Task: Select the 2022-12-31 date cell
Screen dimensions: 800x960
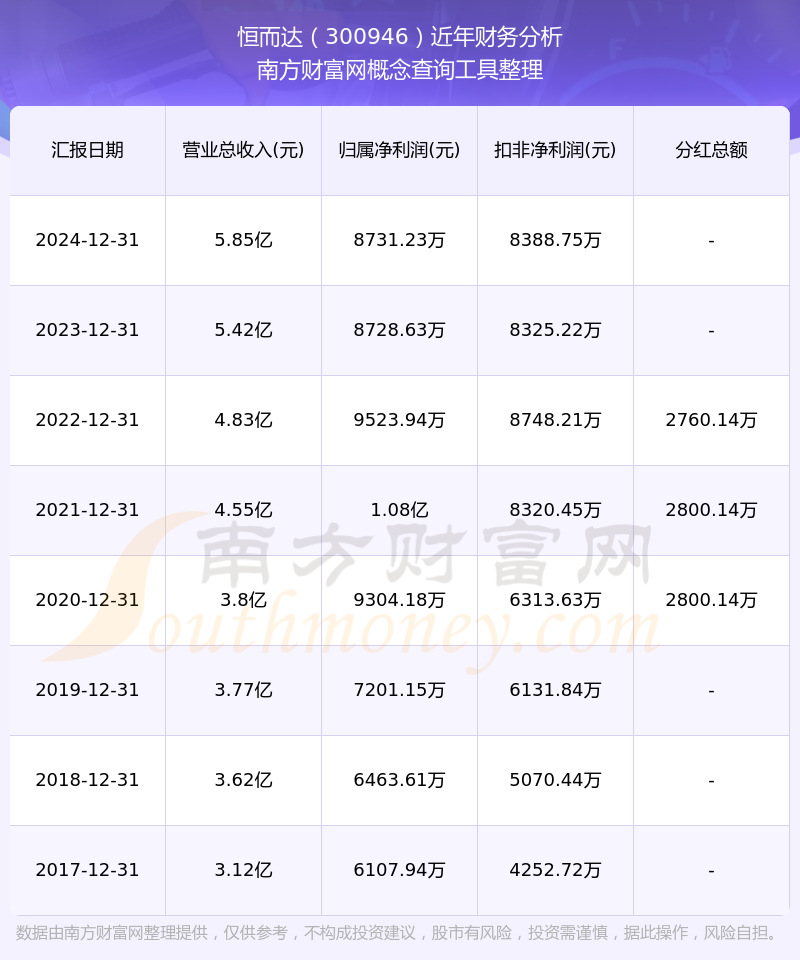Action: tap(88, 420)
